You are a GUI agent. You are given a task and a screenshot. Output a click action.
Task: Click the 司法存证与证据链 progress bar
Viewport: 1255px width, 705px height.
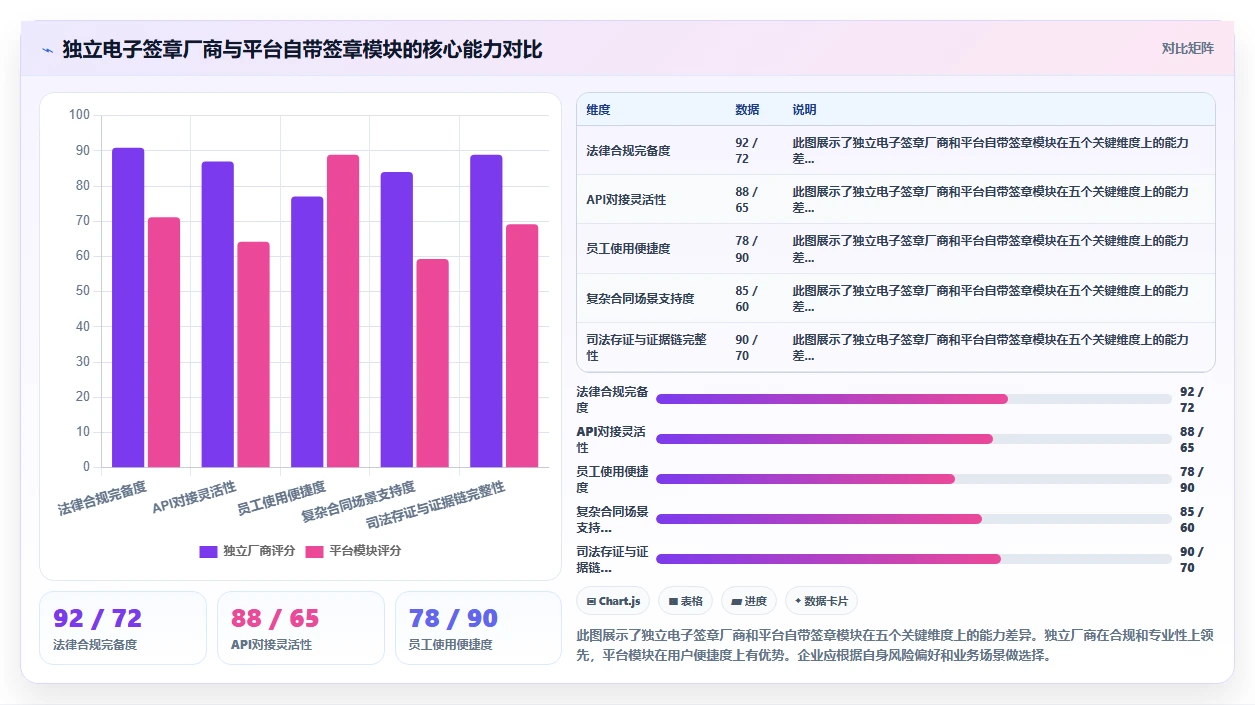(x=913, y=559)
